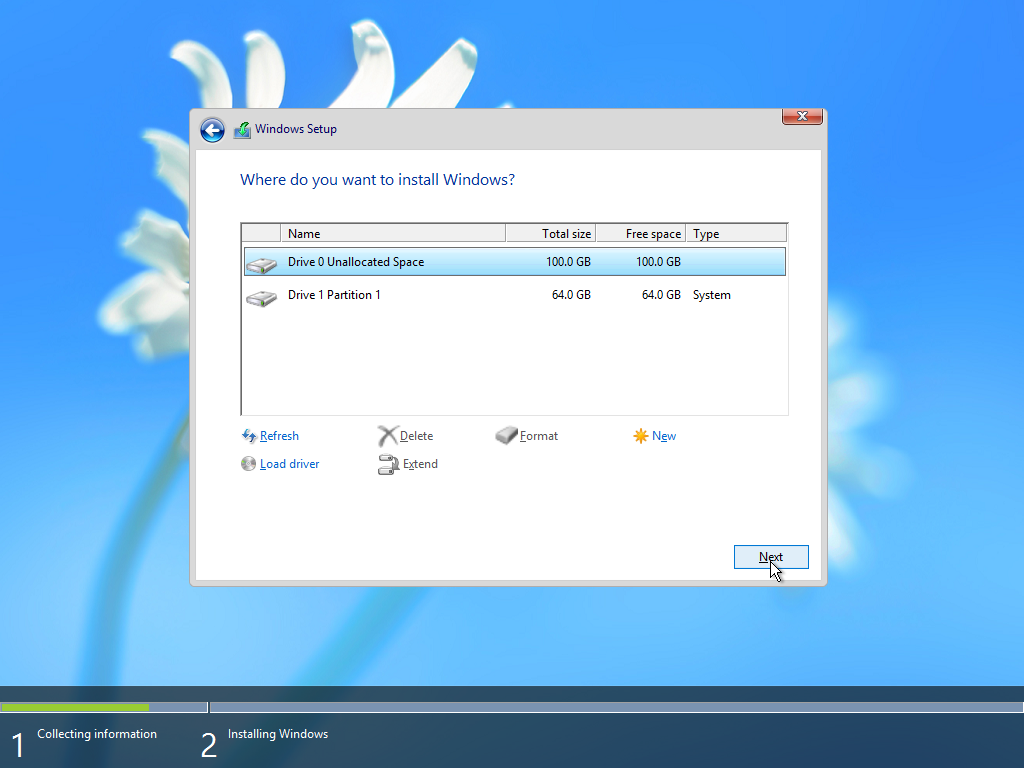
Task: Click the Drive 1 disk icon
Action: 262,298
